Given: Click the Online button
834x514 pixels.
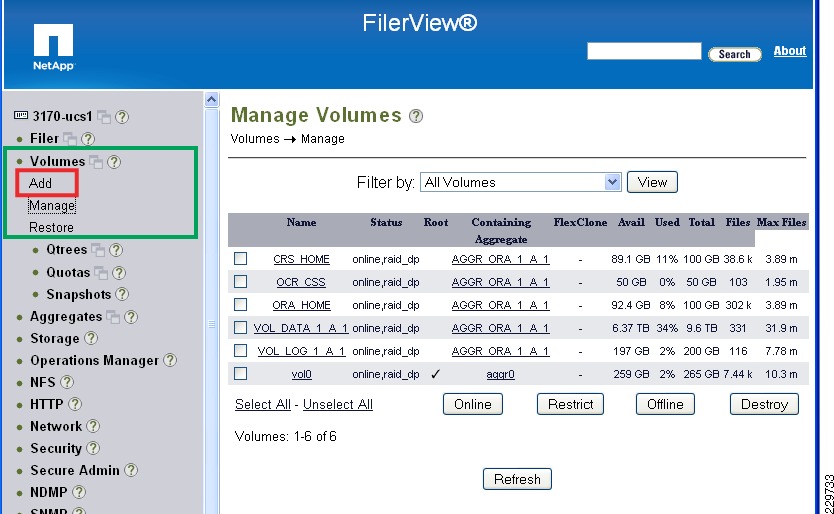Looking at the screenshot, I should (473, 404).
